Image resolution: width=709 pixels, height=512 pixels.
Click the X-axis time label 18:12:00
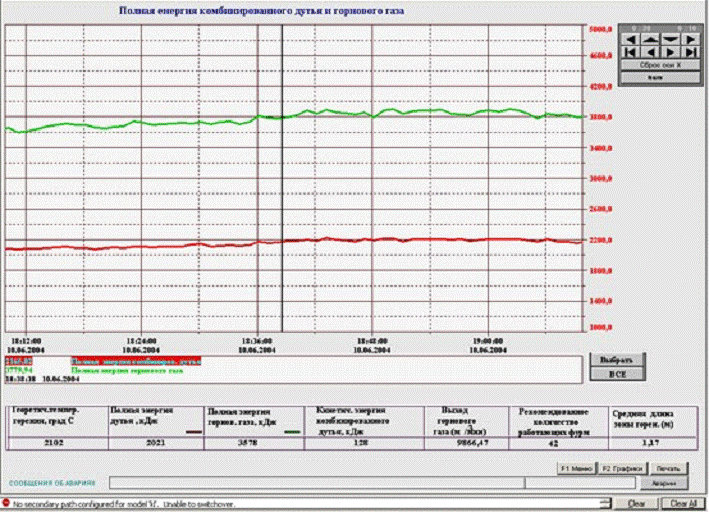[26, 341]
